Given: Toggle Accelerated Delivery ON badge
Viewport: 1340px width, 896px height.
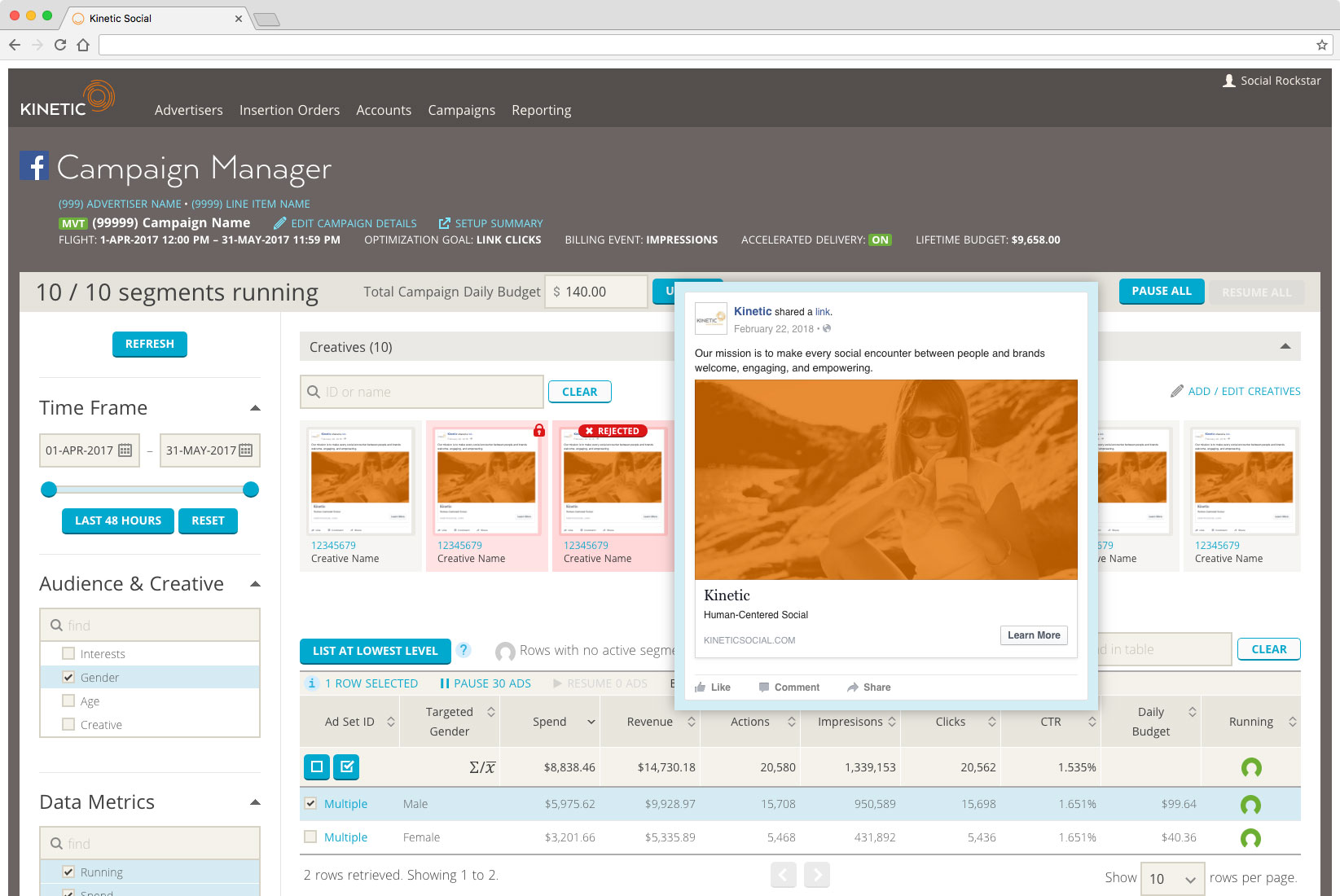Looking at the screenshot, I should point(880,240).
